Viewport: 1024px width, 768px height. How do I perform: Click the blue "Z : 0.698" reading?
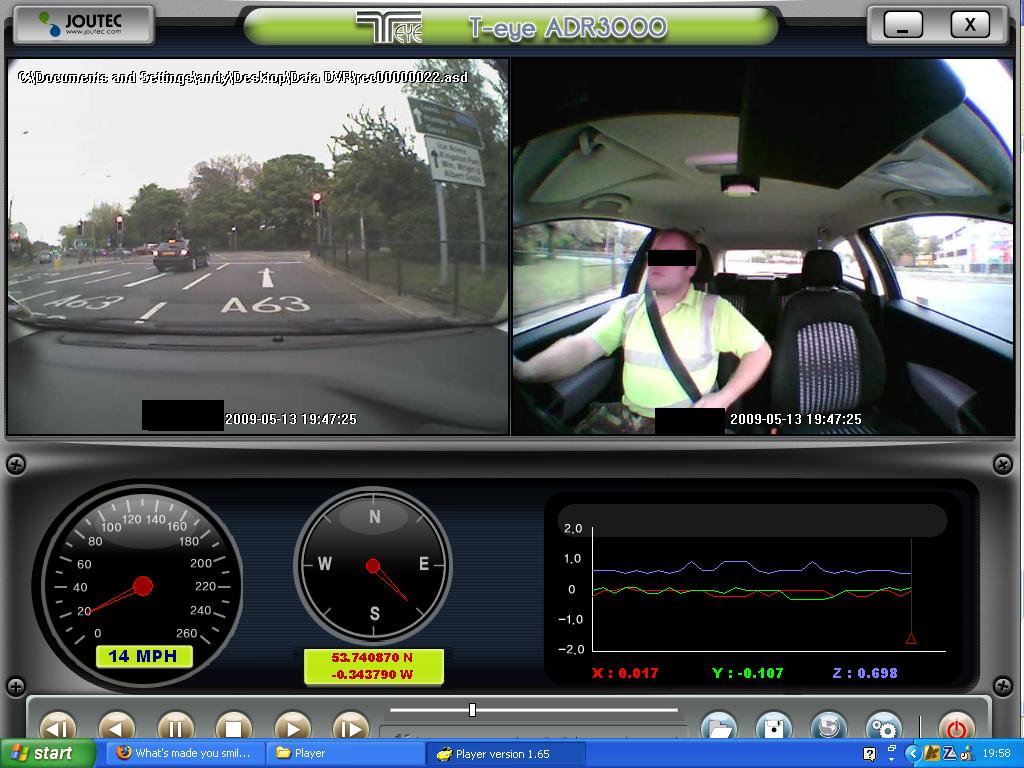(865, 673)
